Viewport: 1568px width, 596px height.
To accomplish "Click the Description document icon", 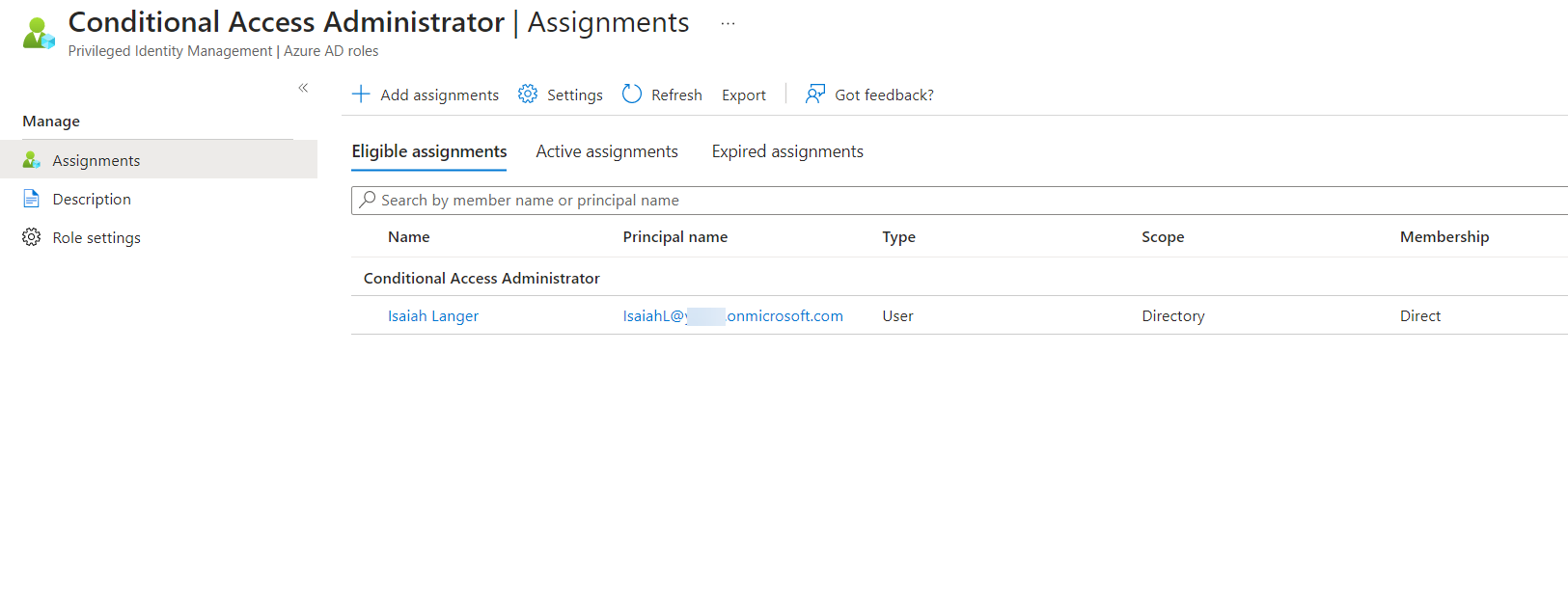I will (32, 199).
